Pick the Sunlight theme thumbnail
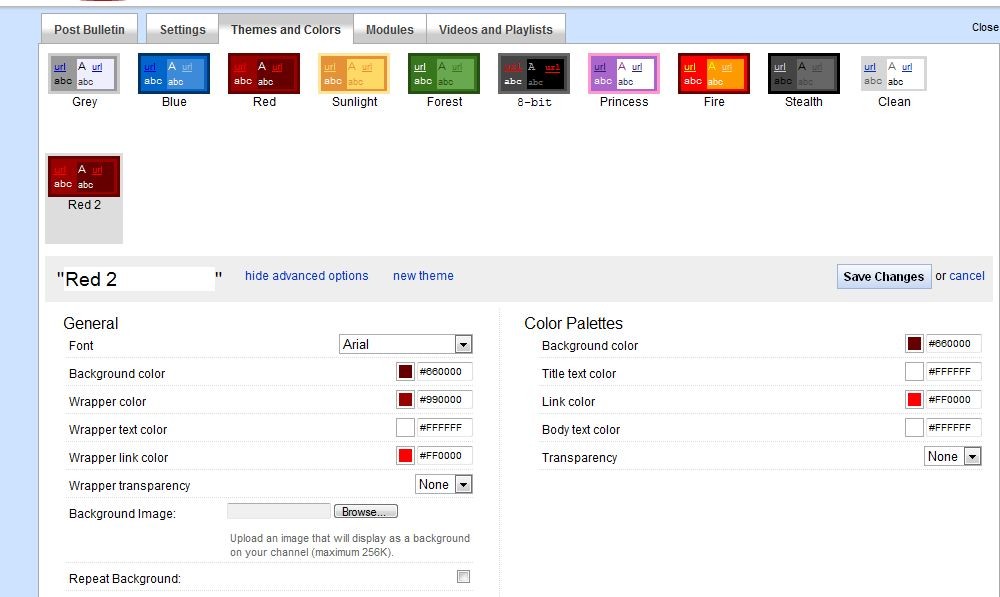 coord(354,74)
